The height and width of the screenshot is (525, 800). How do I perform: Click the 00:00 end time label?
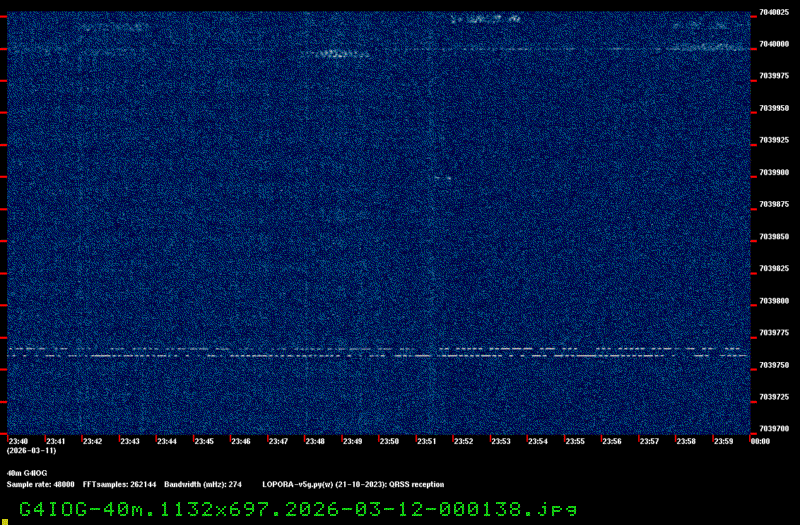pyautogui.click(x=760, y=441)
